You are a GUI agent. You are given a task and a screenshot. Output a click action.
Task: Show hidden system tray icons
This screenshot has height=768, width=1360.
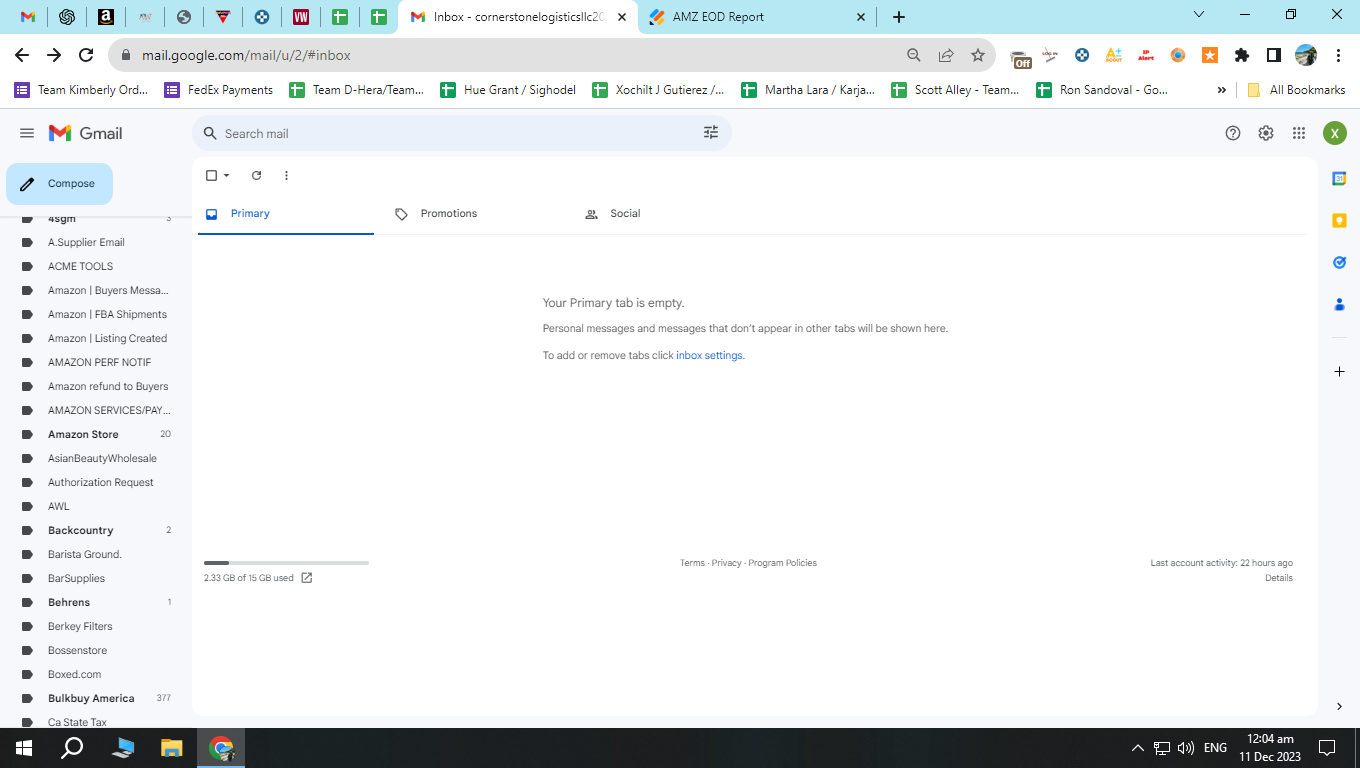point(1137,748)
